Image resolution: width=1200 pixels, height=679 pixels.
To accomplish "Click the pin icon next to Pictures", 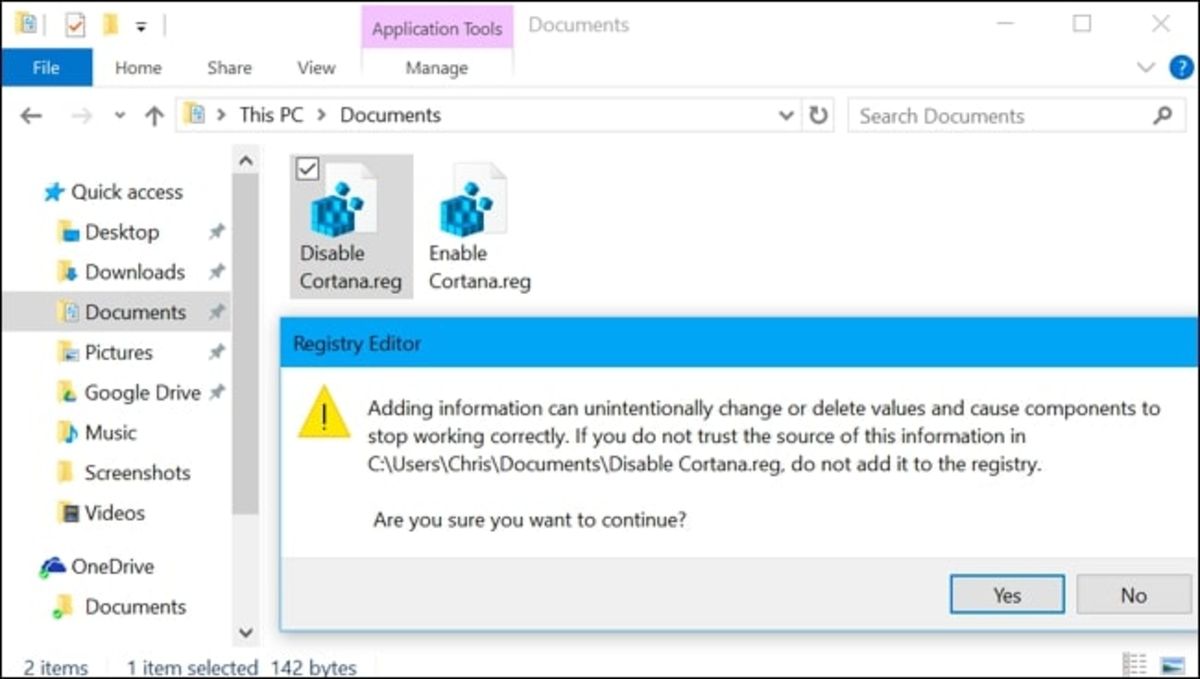I will click(x=215, y=352).
